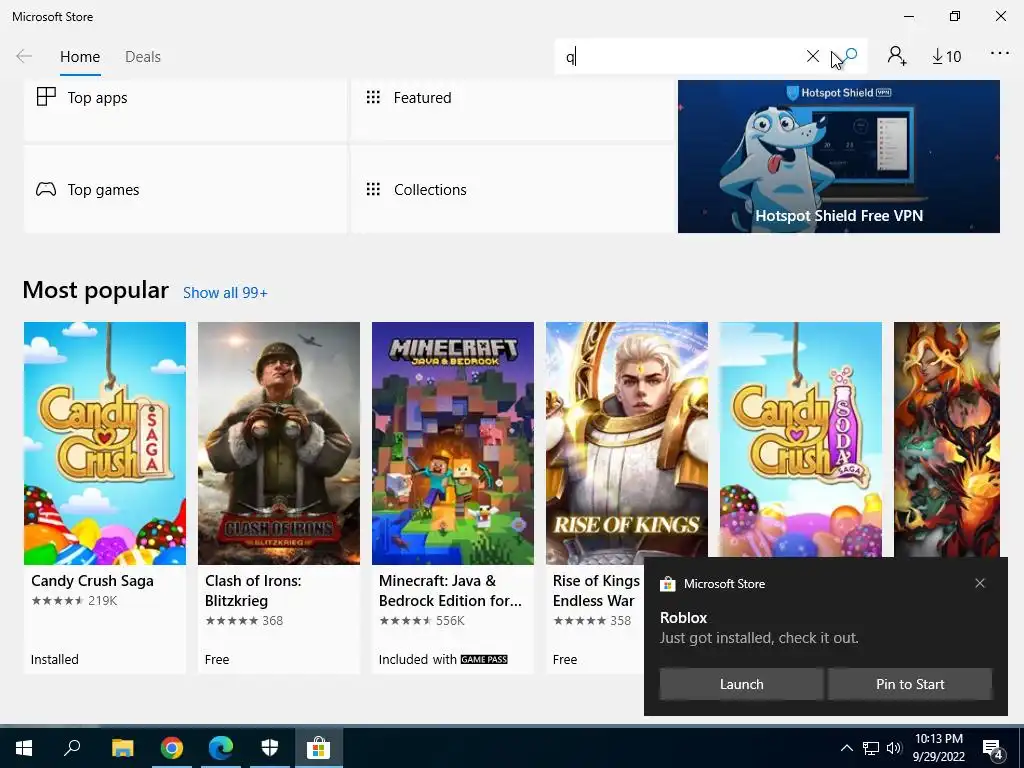
Task: Pin Roblox to Start
Action: (910, 684)
